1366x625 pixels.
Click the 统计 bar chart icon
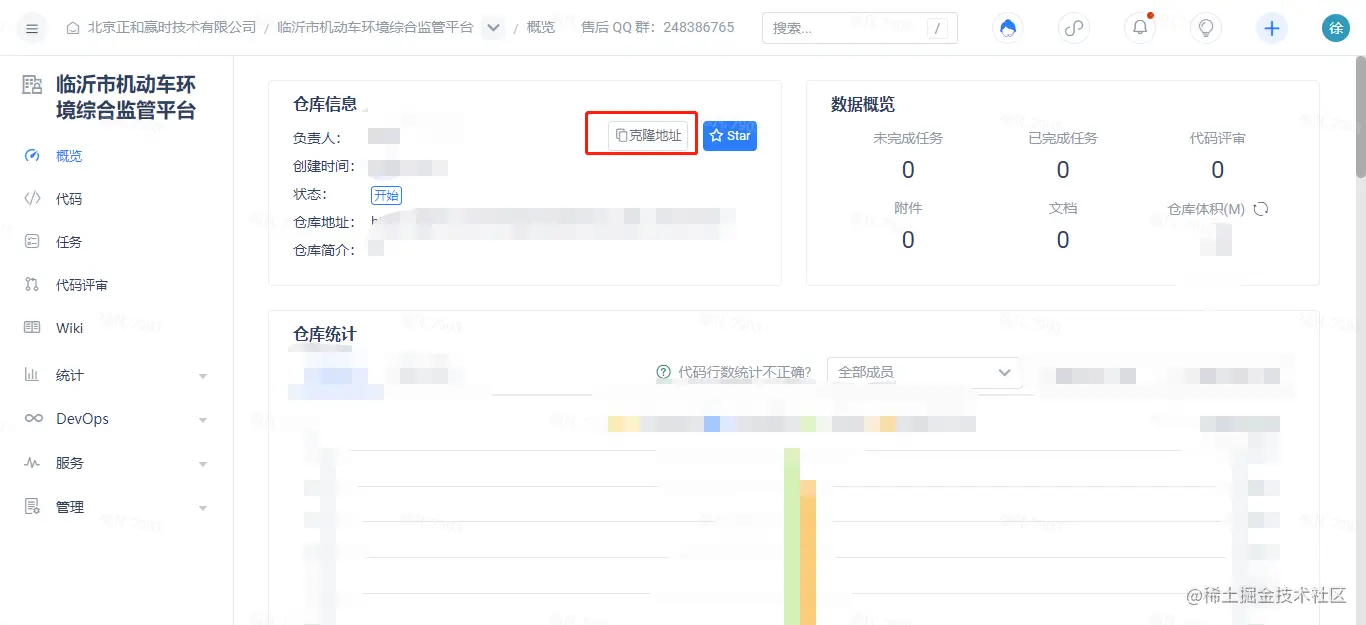coord(33,375)
